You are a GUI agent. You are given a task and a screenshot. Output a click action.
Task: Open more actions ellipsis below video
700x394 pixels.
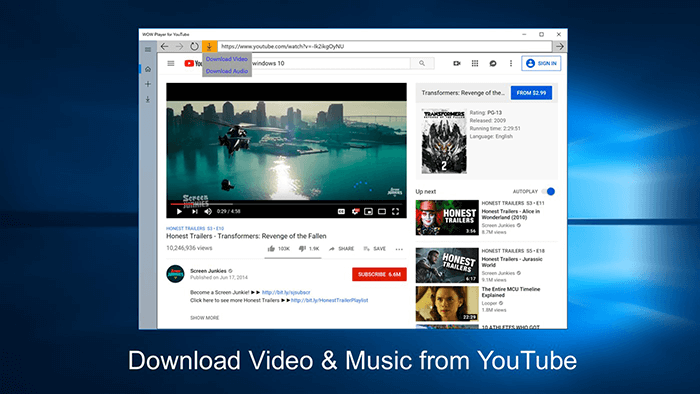(399, 249)
